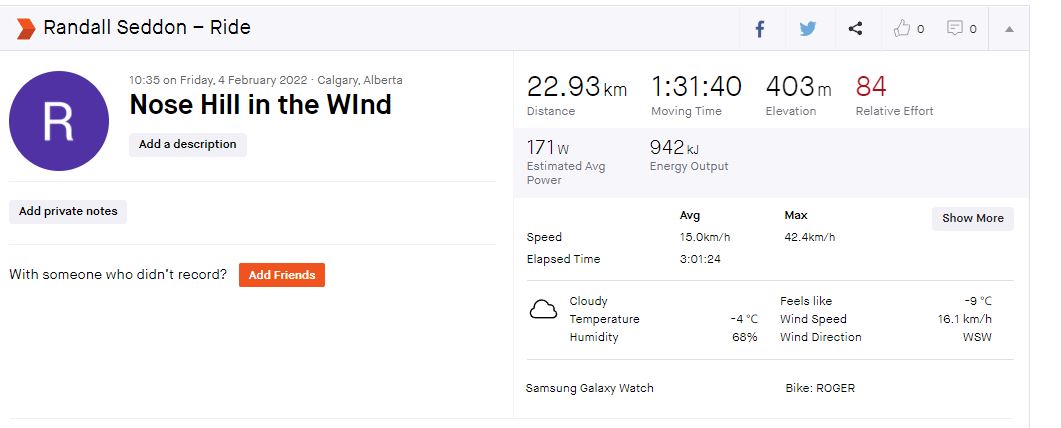Click the 171 W Estimated Avg Power stat
The height and width of the screenshot is (428, 1061).
coord(548,149)
